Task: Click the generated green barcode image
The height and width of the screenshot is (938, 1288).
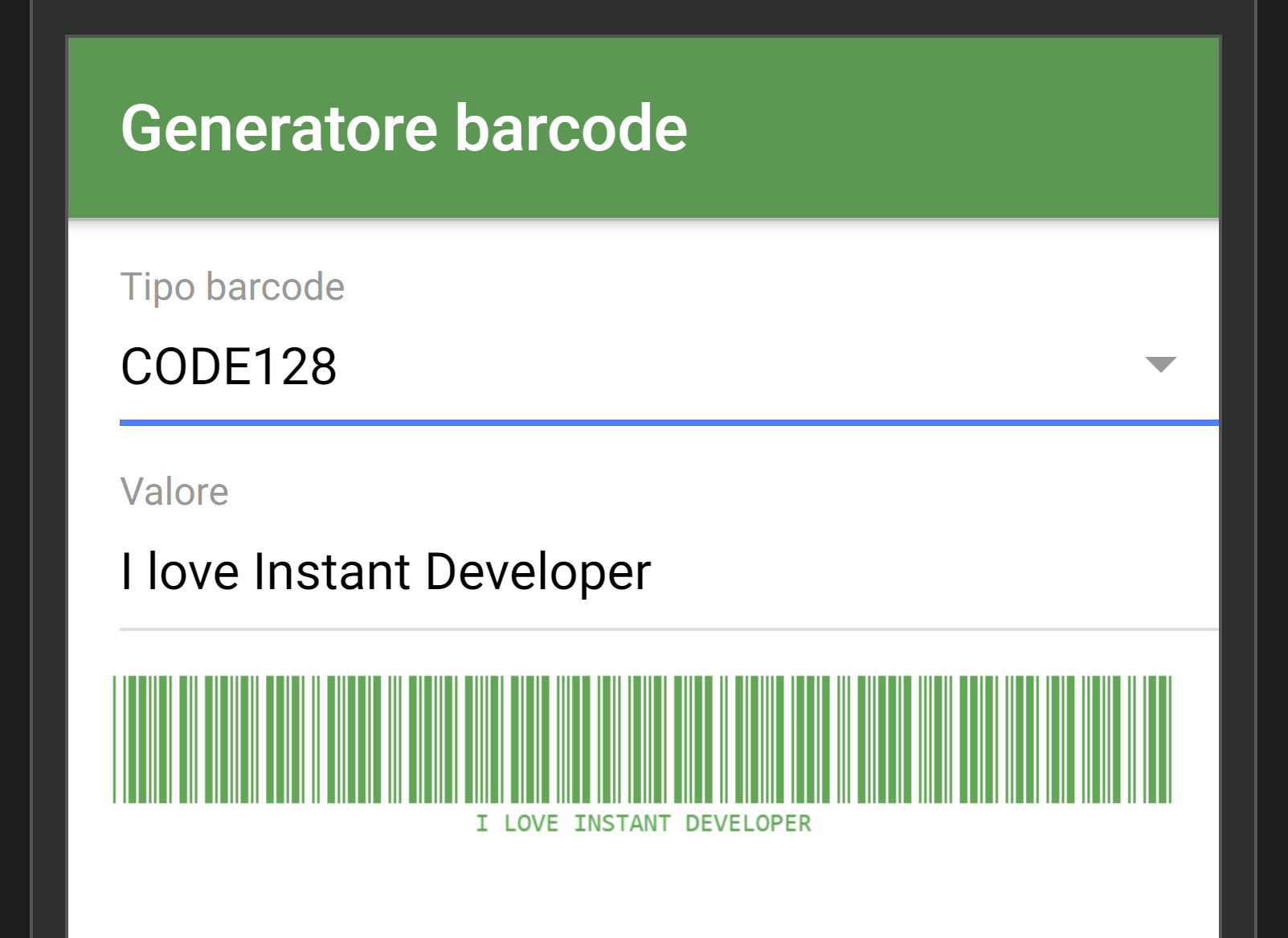Action: point(643,739)
